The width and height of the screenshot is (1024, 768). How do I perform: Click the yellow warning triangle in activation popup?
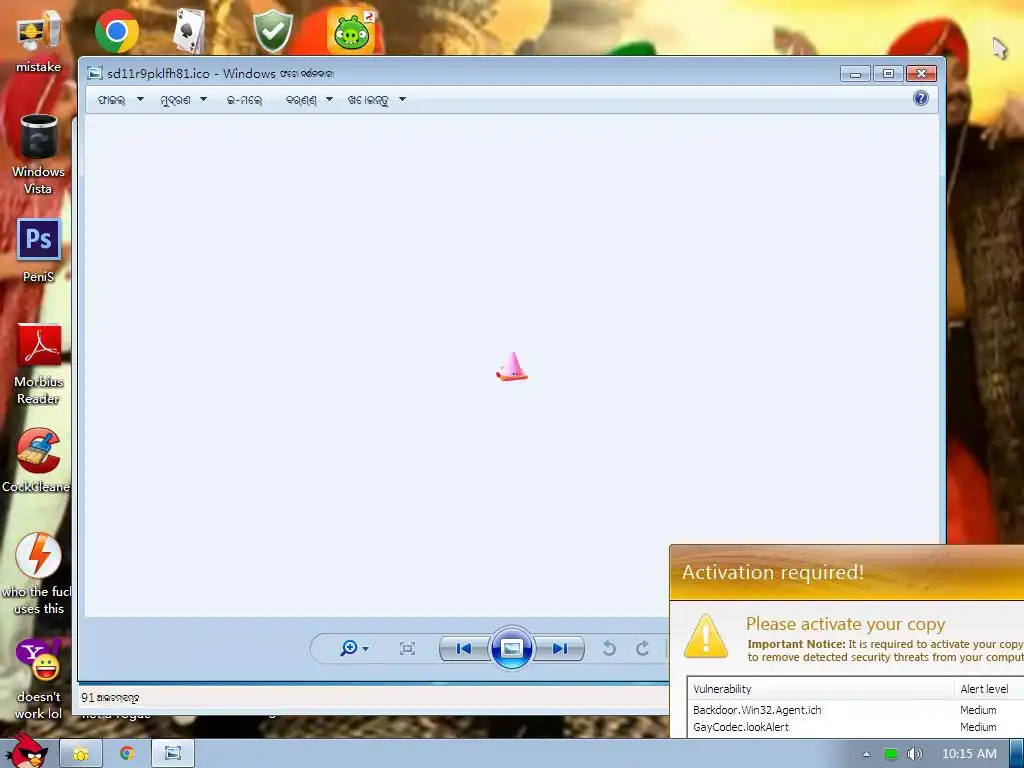click(706, 636)
